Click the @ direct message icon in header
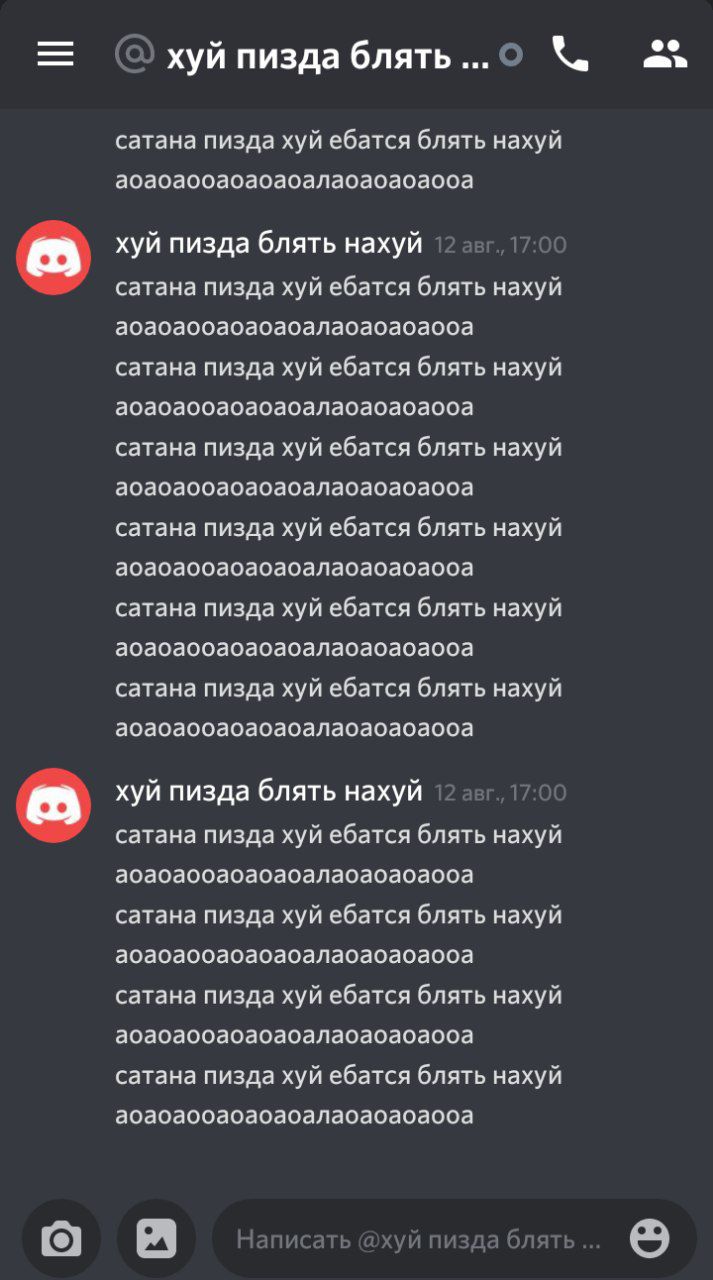The height and width of the screenshot is (1280, 713). [x=135, y=54]
